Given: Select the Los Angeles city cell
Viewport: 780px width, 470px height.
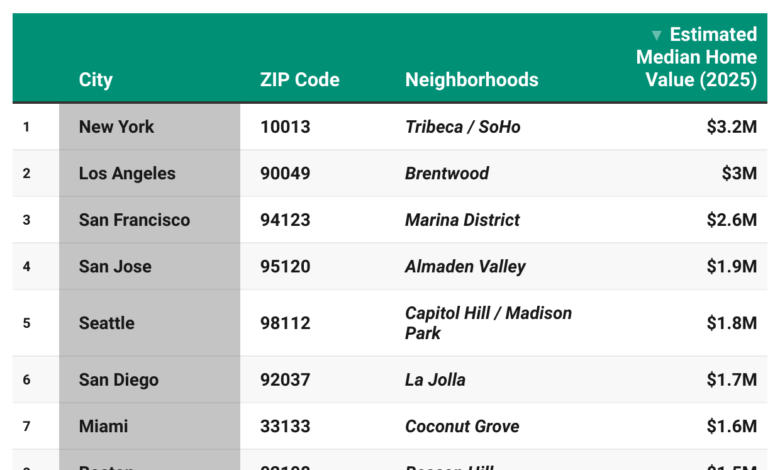Looking at the screenshot, I should 127,173.
